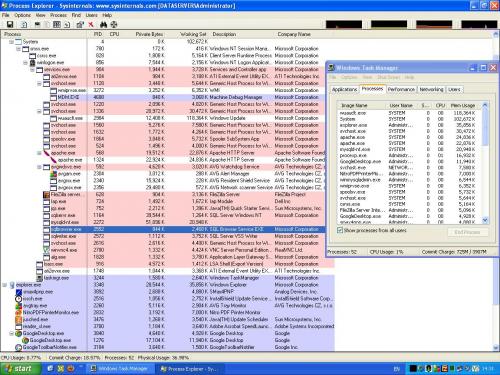Select the procexp.exe row in Task Manager

(409, 155)
